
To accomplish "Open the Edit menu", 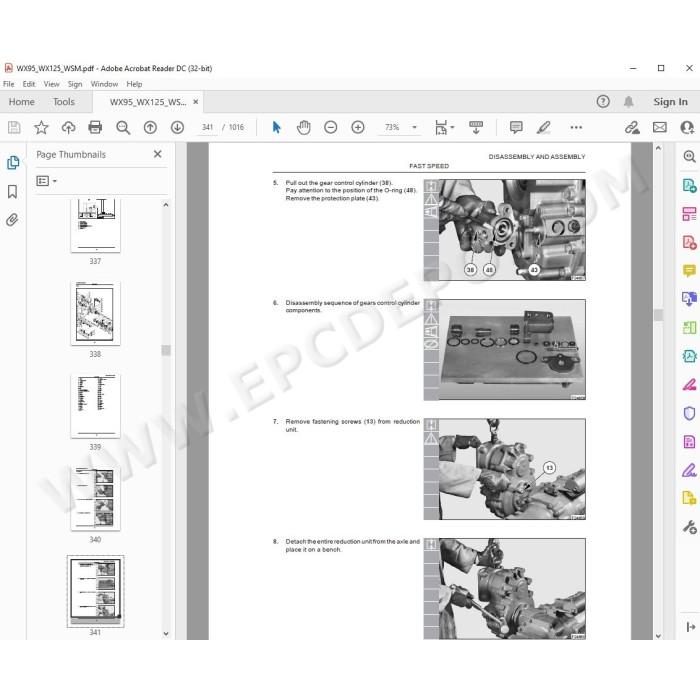I will pos(29,84).
